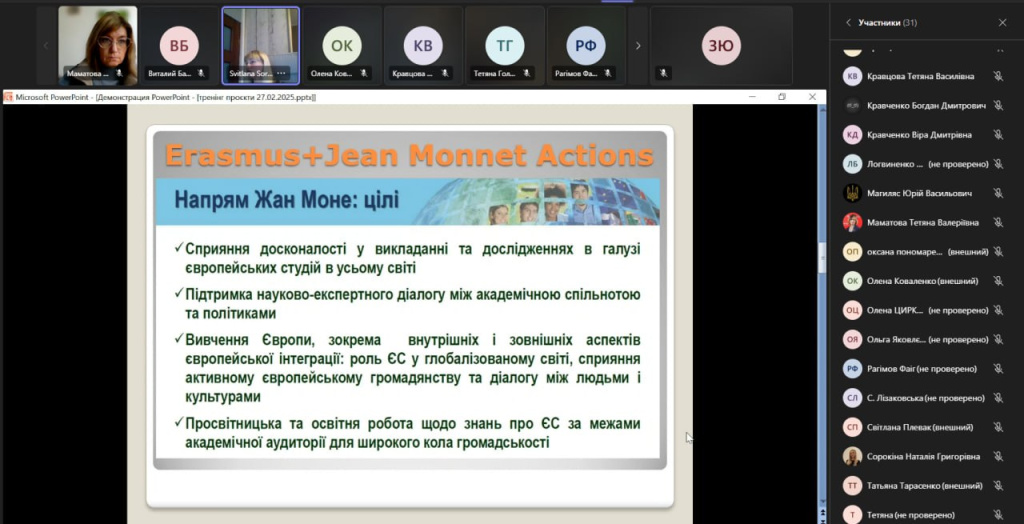Click the muted mic icon in Ольга Яковлє... row
Screen dimensions: 1024x524
(x=998, y=339)
